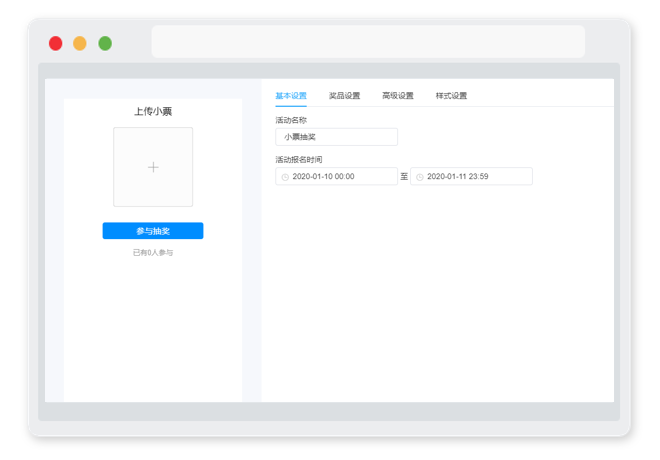The height and width of the screenshot is (460, 660).
Task: Click the receipt upload plus box
Action: 153,167
